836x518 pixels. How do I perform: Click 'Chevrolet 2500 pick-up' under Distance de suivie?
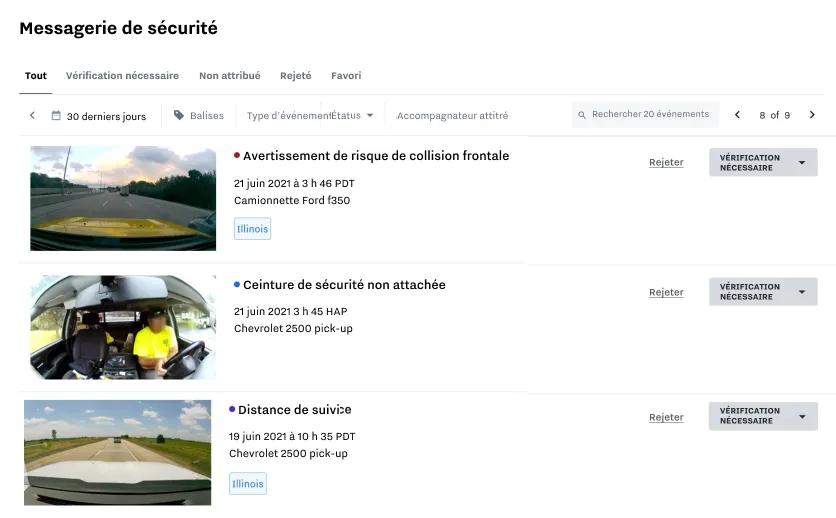pyautogui.click(x=288, y=454)
